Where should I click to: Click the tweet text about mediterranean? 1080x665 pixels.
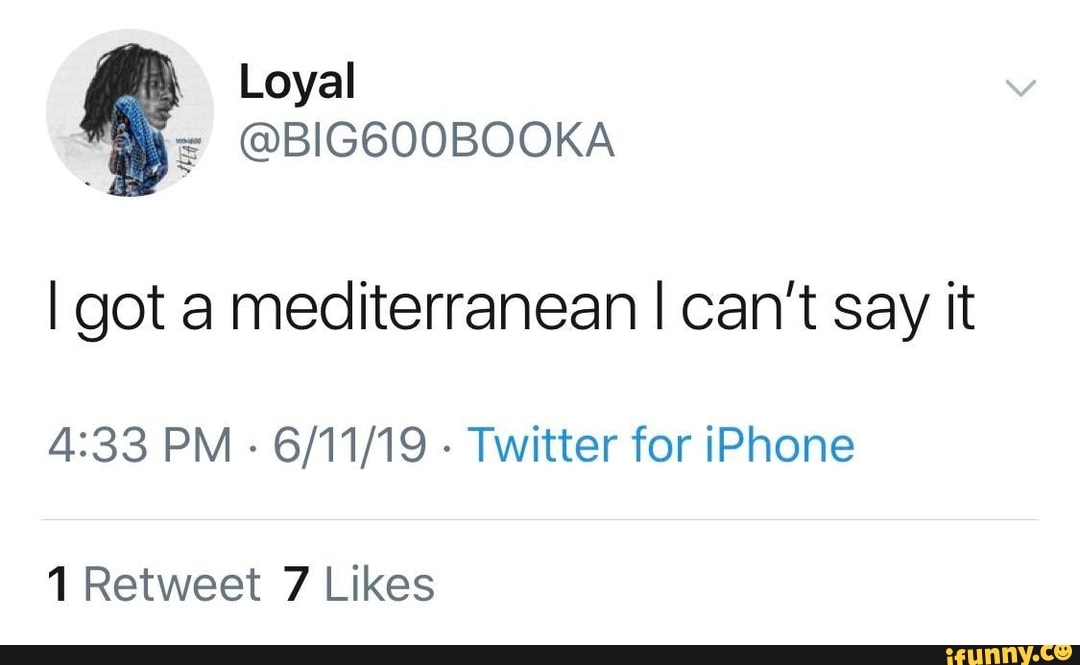tap(510, 307)
